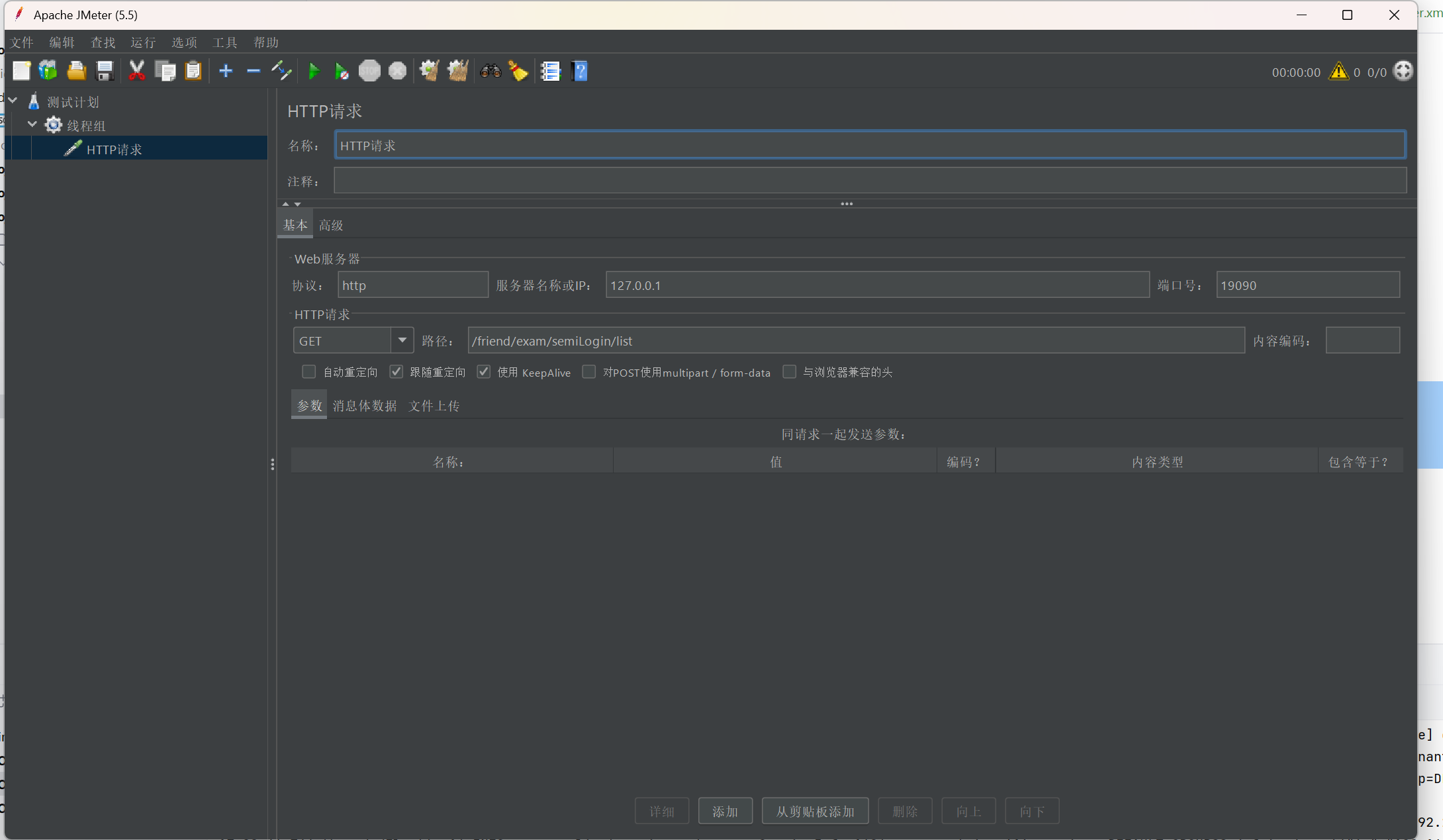1443x840 pixels.
Task: Click the Toggle enable/disable icon
Action: coord(281,71)
